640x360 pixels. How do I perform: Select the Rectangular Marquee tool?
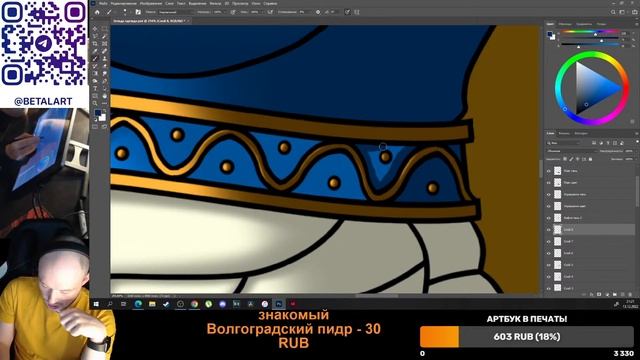point(104,29)
